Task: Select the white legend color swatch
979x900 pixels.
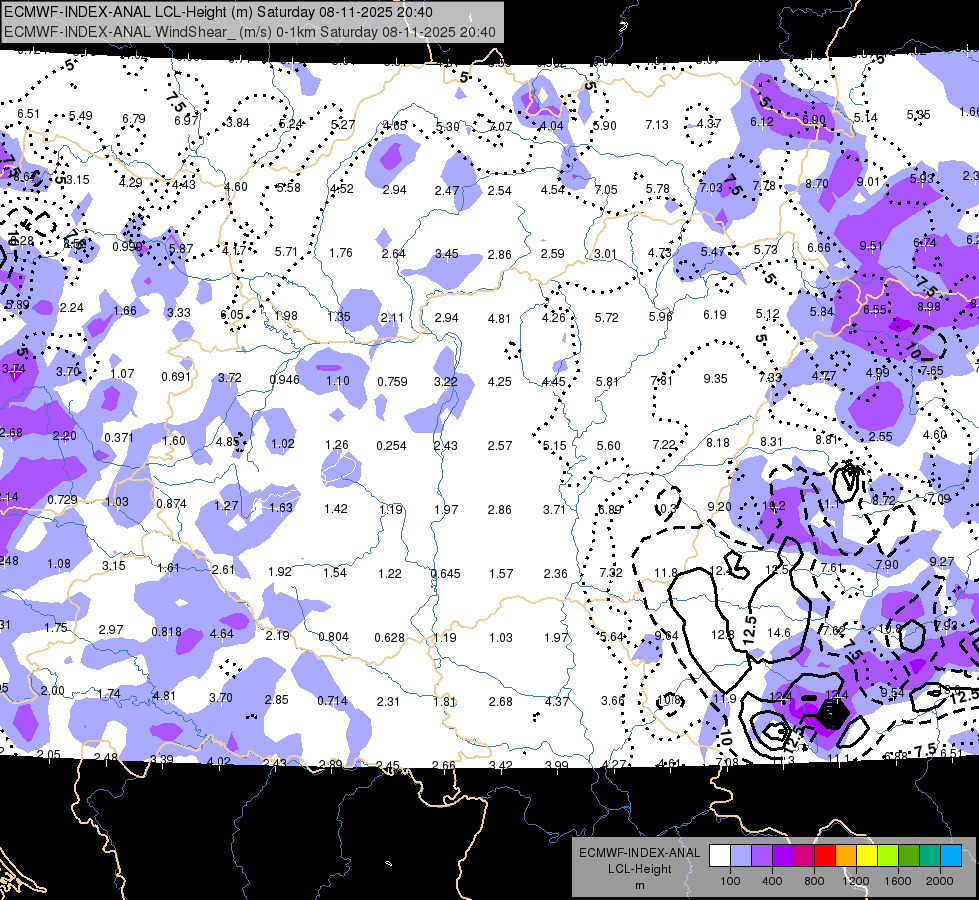Action: coord(720,856)
